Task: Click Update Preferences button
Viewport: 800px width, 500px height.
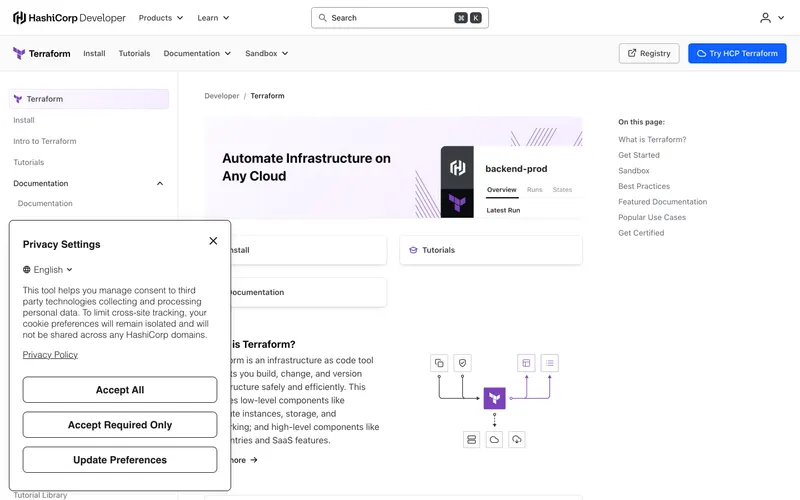Action: pyautogui.click(x=120, y=460)
